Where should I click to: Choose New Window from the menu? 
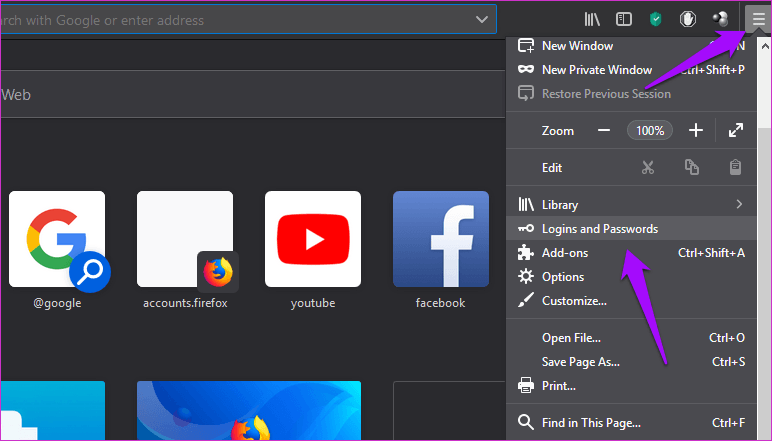(x=631, y=46)
